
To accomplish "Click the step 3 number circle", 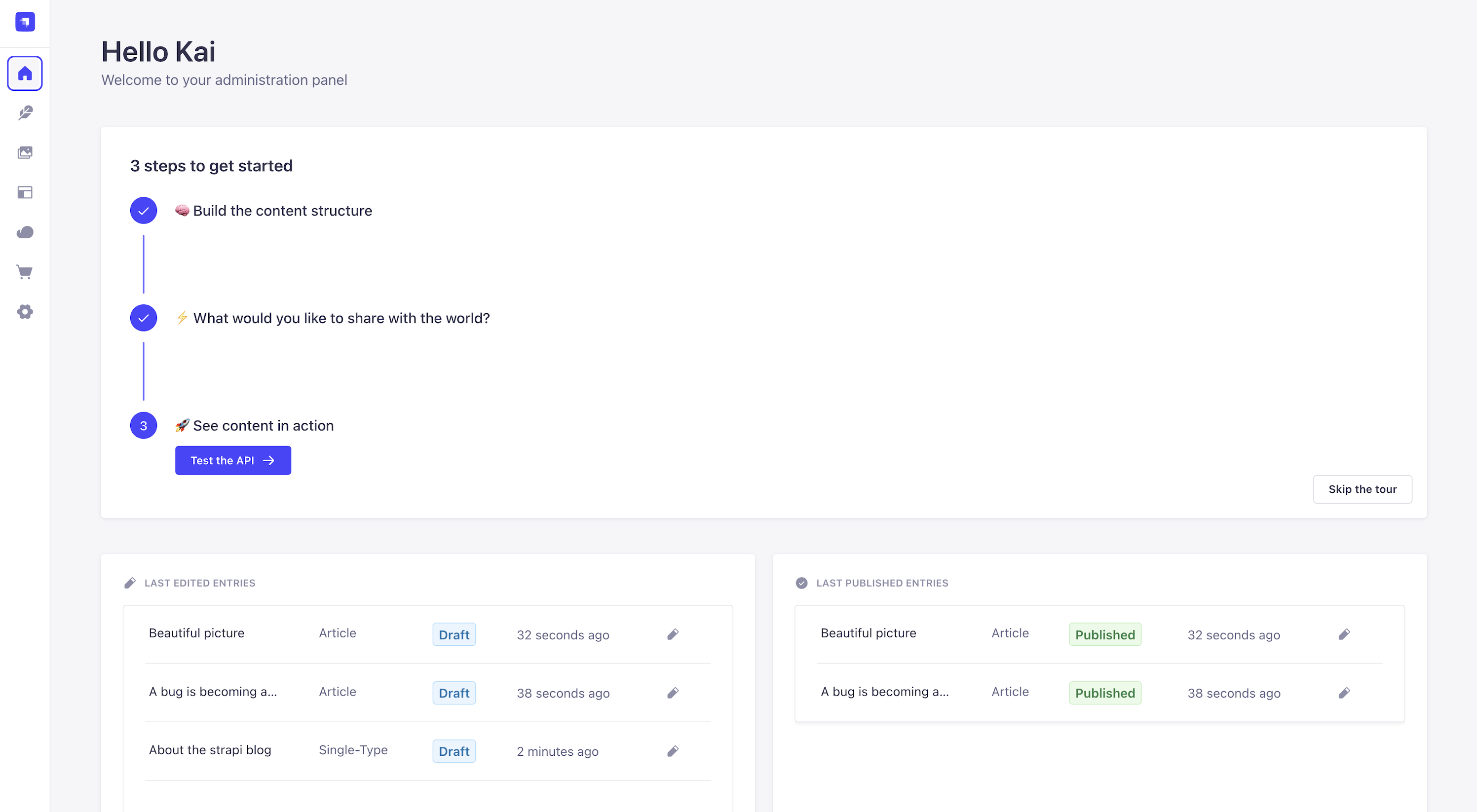I will [143, 426].
